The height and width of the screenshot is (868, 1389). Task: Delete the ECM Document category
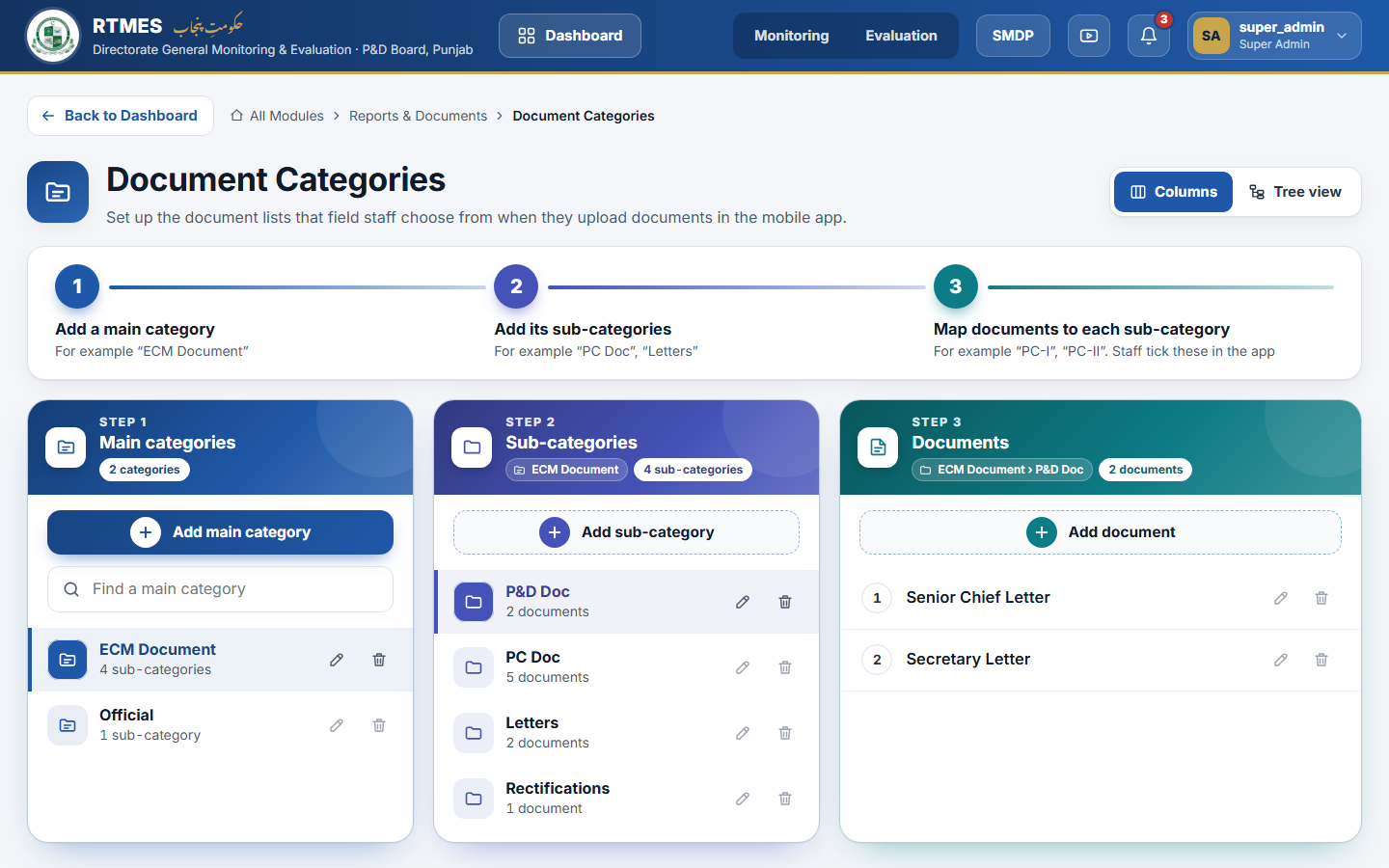coord(379,660)
